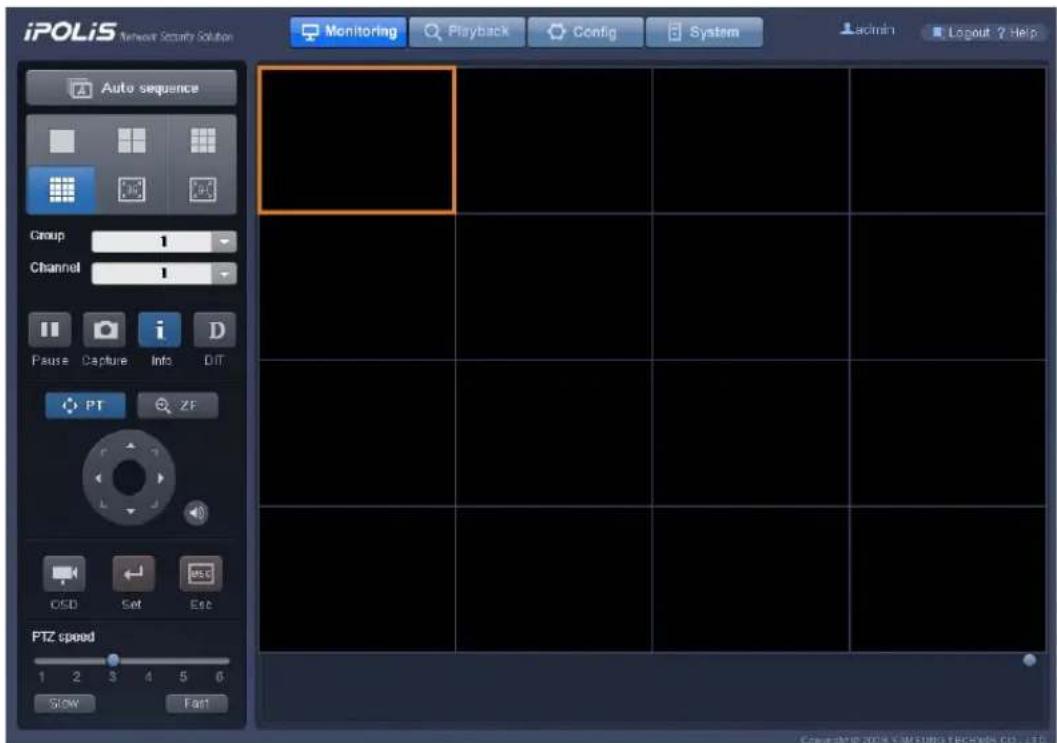This screenshot has height=743, width=1057.
Task: Open the camera OSD menu
Action: coord(64,574)
